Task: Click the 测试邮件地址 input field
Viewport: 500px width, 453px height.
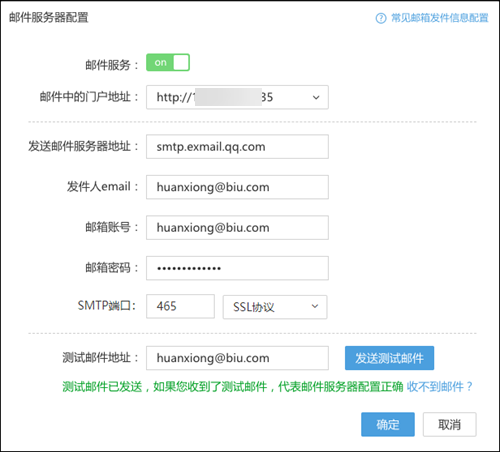Action: [x=237, y=358]
